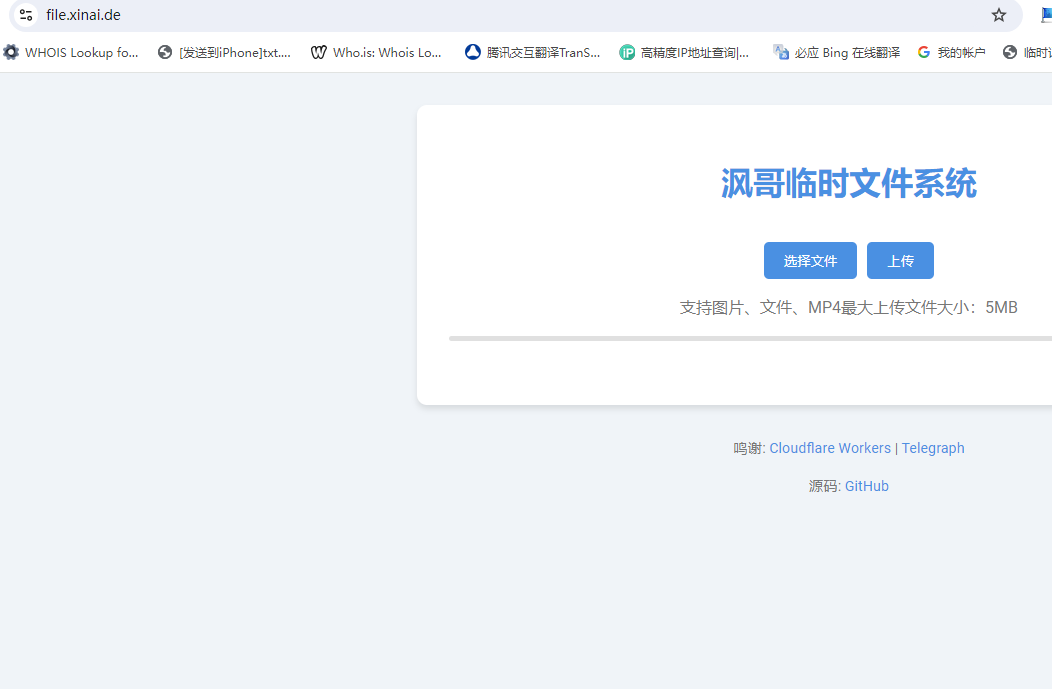This screenshot has width=1052, height=689.
Task: Click the 上传 upload button
Action: [900, 260]
